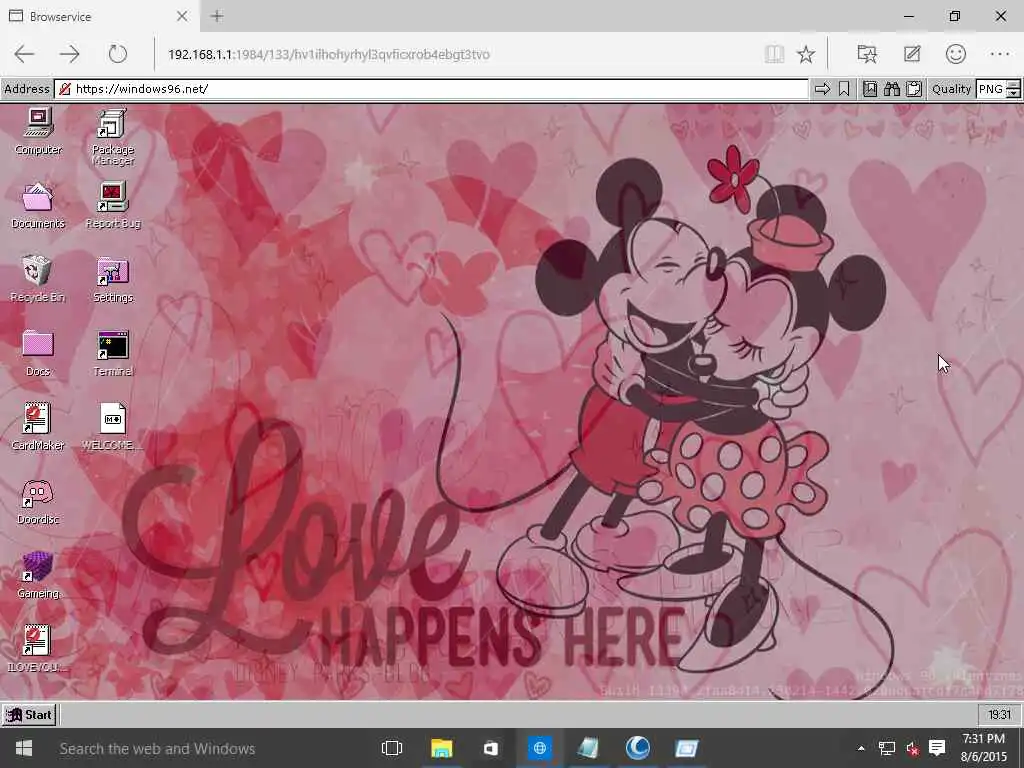The image size is (1024, 768).
Task: Open a new tab with plus button
Action: click(x=217, y=16)
